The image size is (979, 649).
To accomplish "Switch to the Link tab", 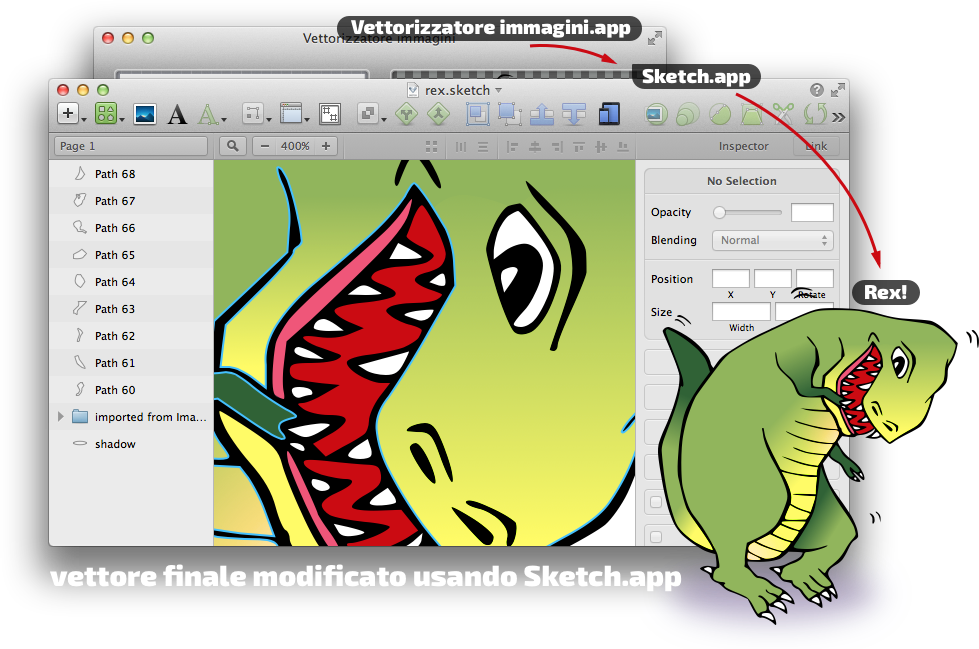I will click(x=816, y=146).
